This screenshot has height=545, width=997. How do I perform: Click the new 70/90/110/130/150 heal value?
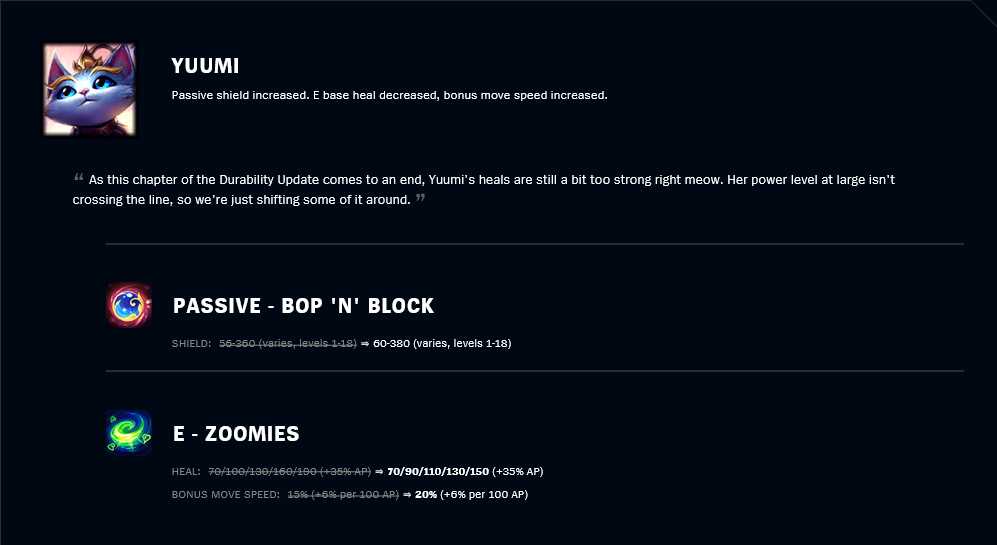[465, 472]
